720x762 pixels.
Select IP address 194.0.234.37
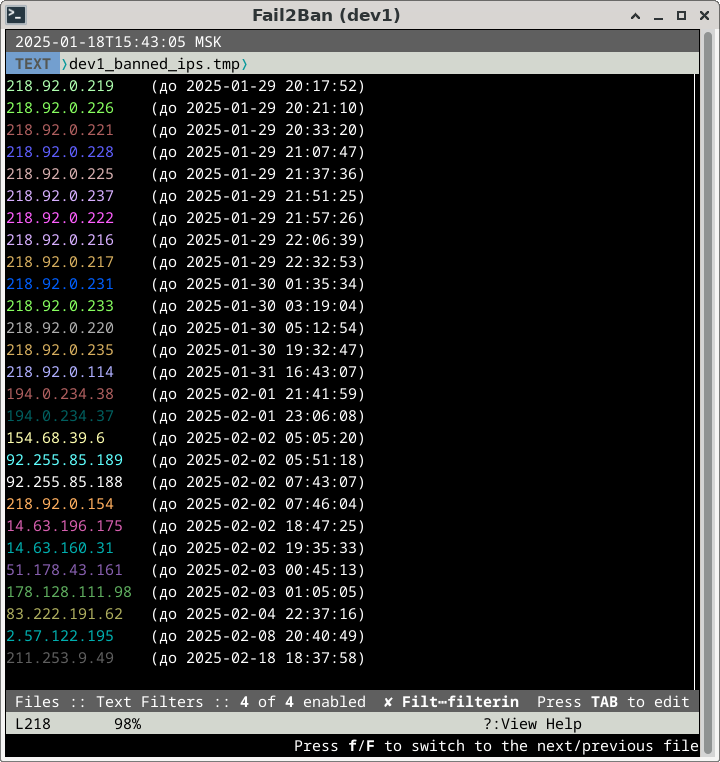pyautogui.click(x=60, y=416)
